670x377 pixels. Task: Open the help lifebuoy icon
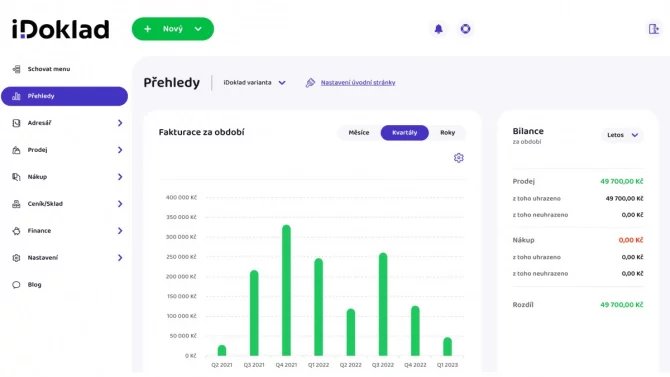click(465, 29)
